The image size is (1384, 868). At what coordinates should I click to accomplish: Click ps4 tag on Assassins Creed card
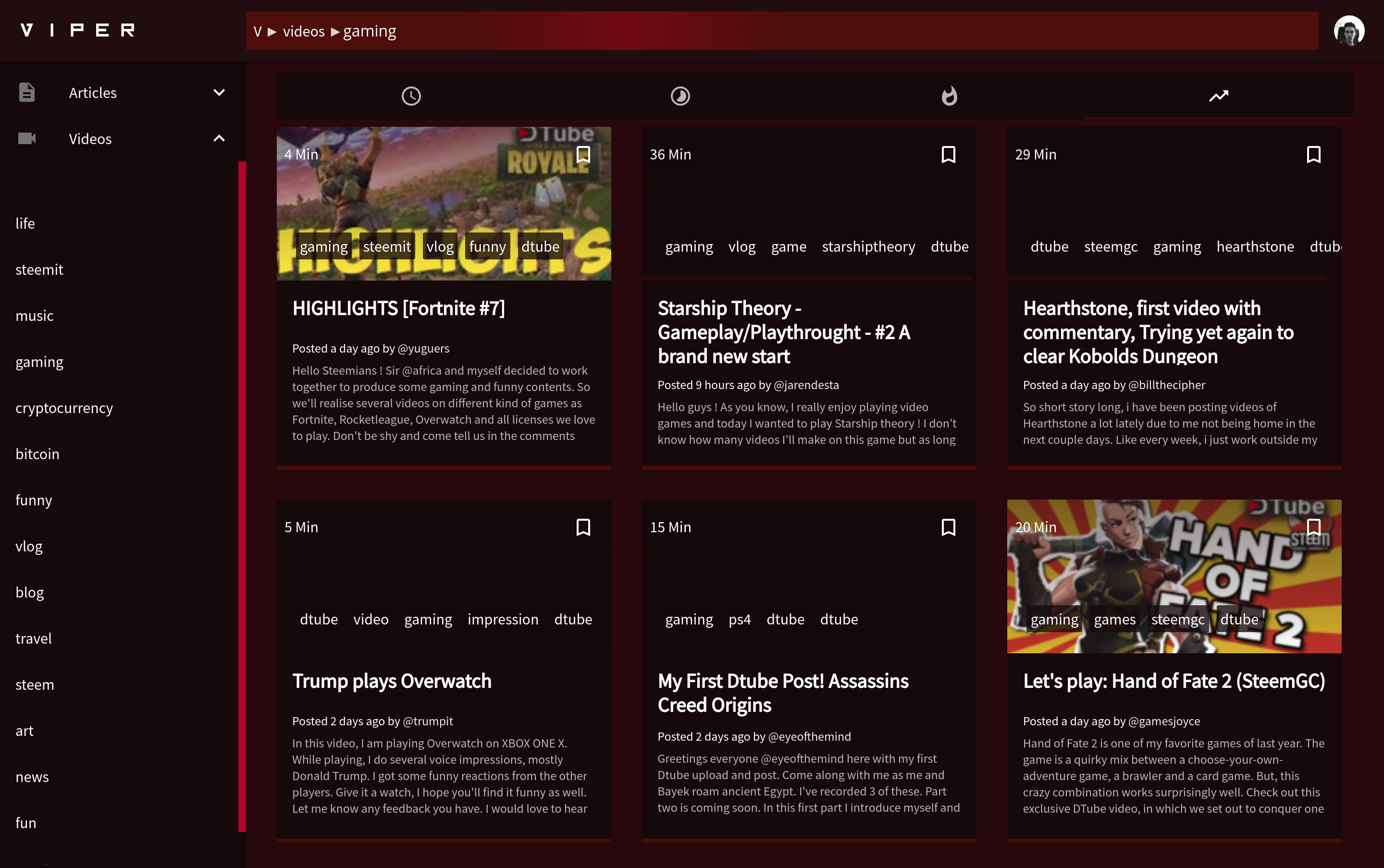[739, 620]
